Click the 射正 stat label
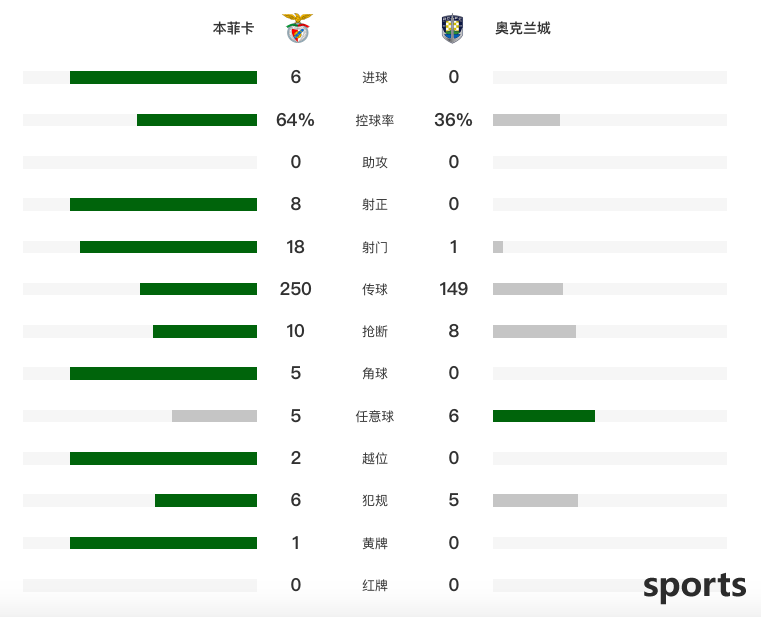This screenshot has height=617, width=761. [x=375, y=205]
